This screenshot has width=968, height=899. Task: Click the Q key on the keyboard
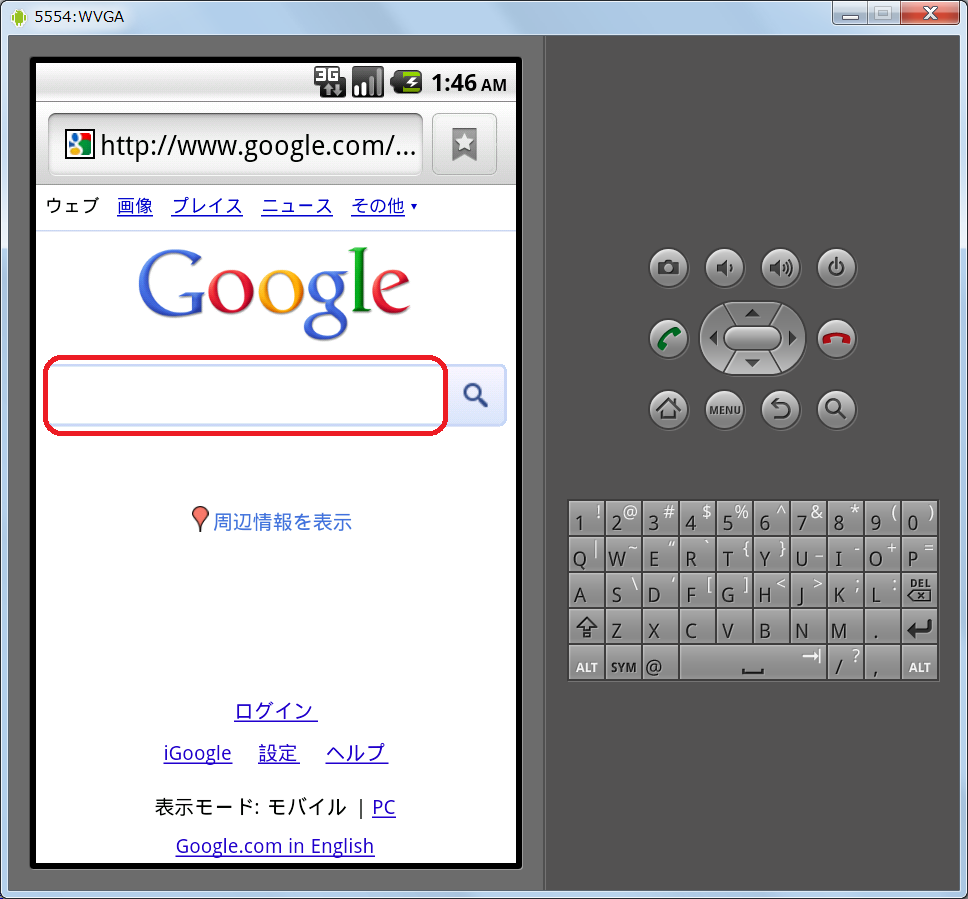click(586, 554)
